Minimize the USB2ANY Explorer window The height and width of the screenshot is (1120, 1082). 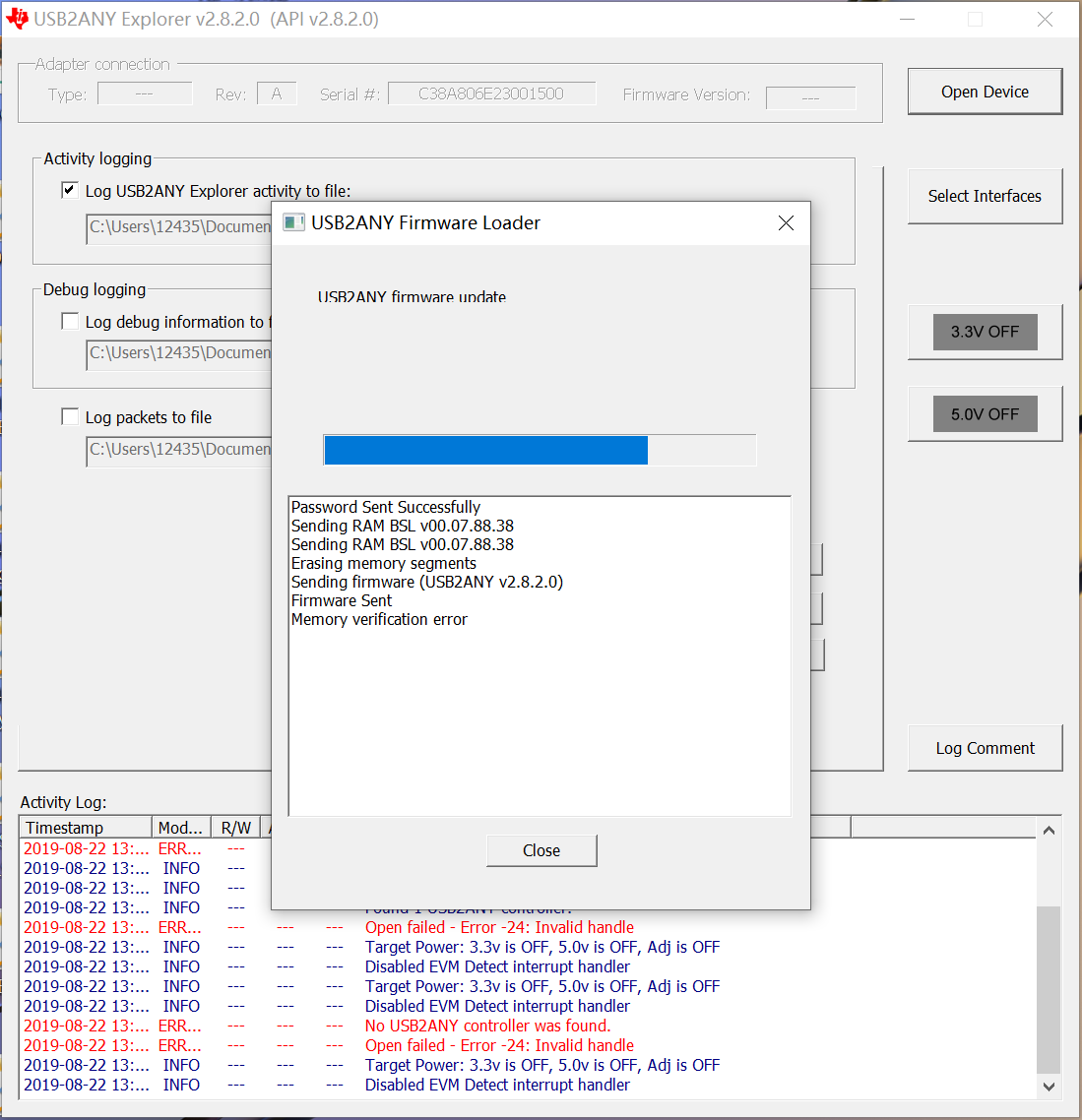[908, 20]
